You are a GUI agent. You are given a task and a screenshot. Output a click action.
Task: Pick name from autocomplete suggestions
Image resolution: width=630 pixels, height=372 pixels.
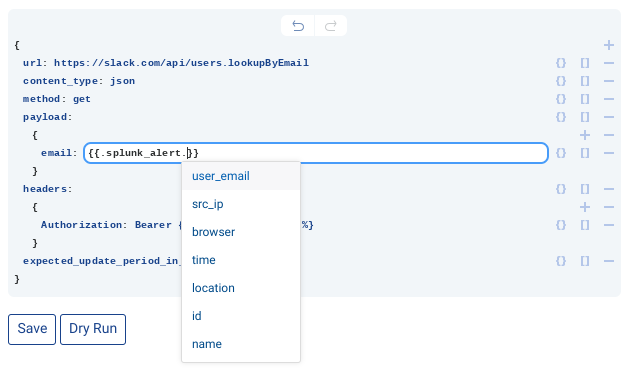(241, 344)
